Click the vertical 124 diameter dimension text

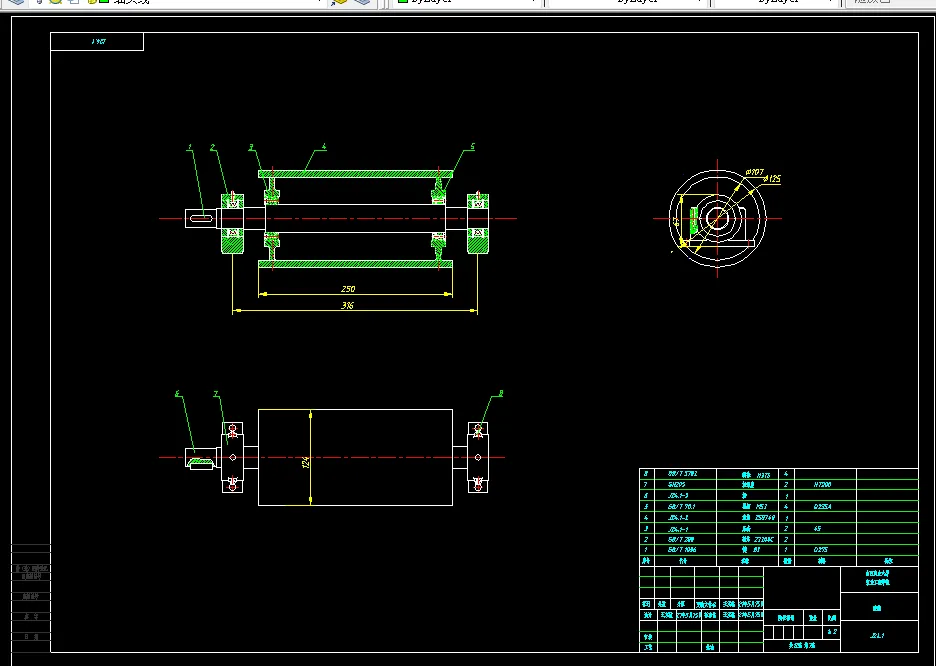(x=306, y=462)
